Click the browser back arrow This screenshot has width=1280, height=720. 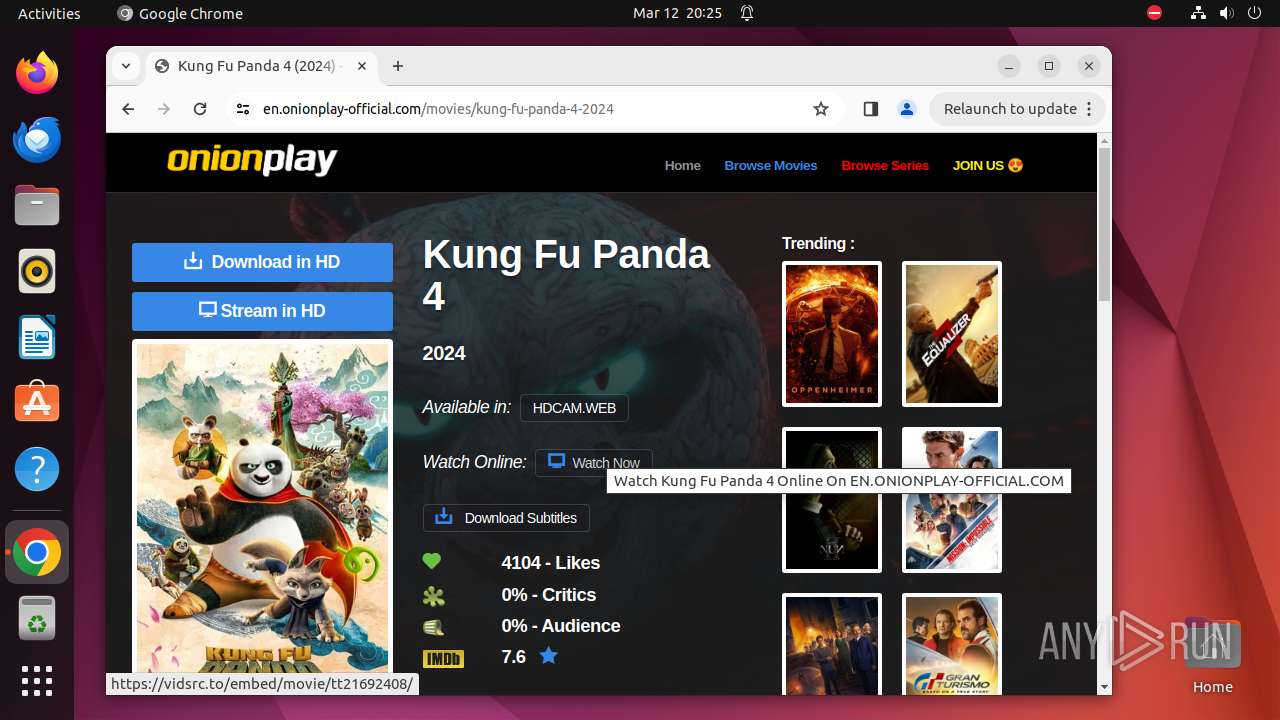tap(128, 109)
